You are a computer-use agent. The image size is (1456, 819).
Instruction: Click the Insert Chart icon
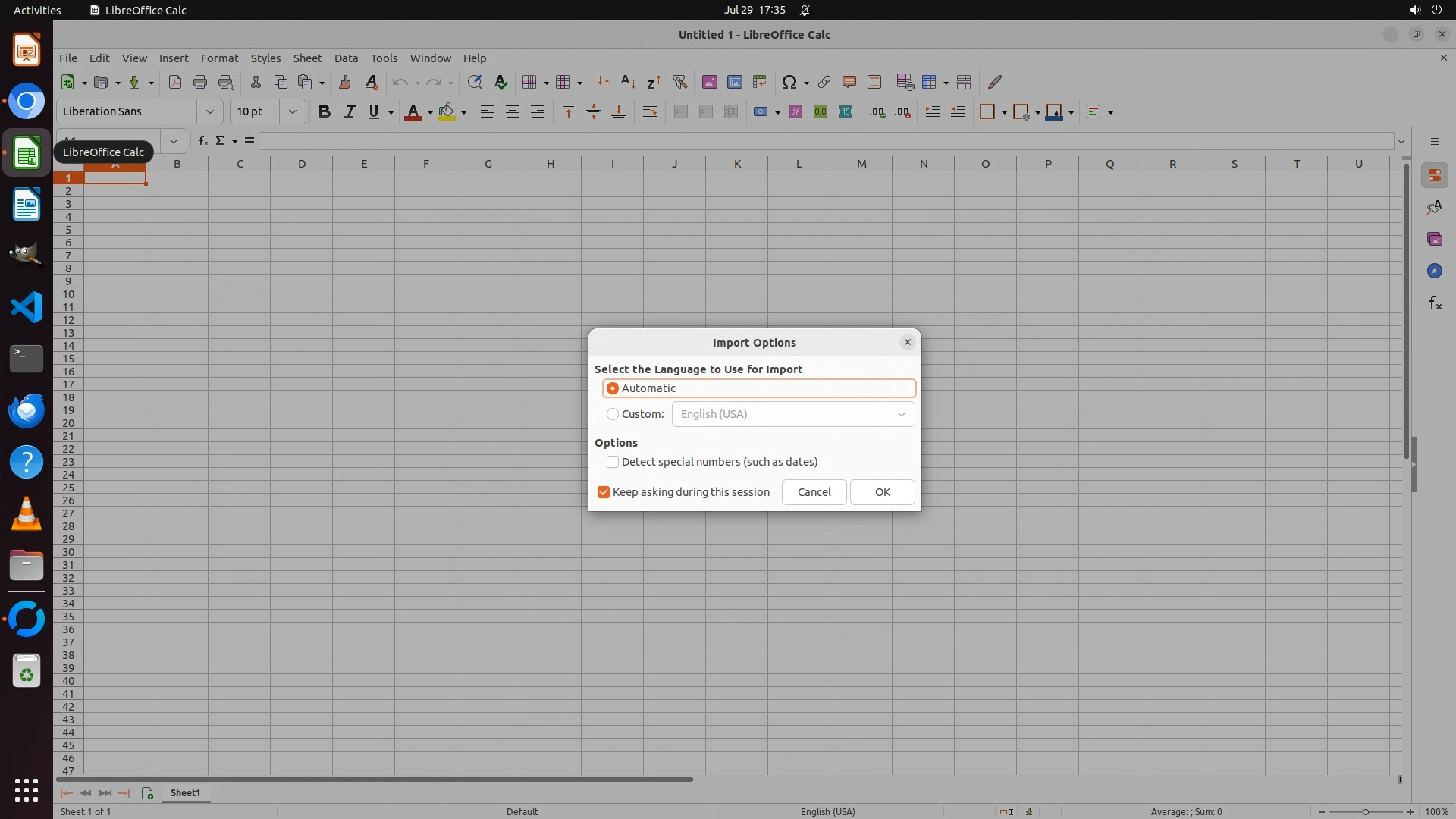[734, 82]
